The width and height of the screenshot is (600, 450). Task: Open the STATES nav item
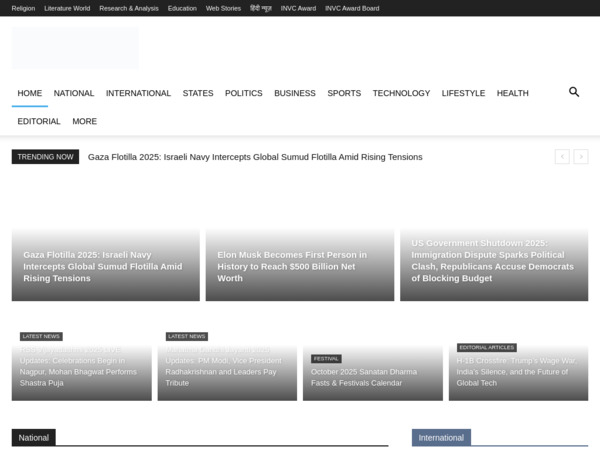[x=198, y=93]
